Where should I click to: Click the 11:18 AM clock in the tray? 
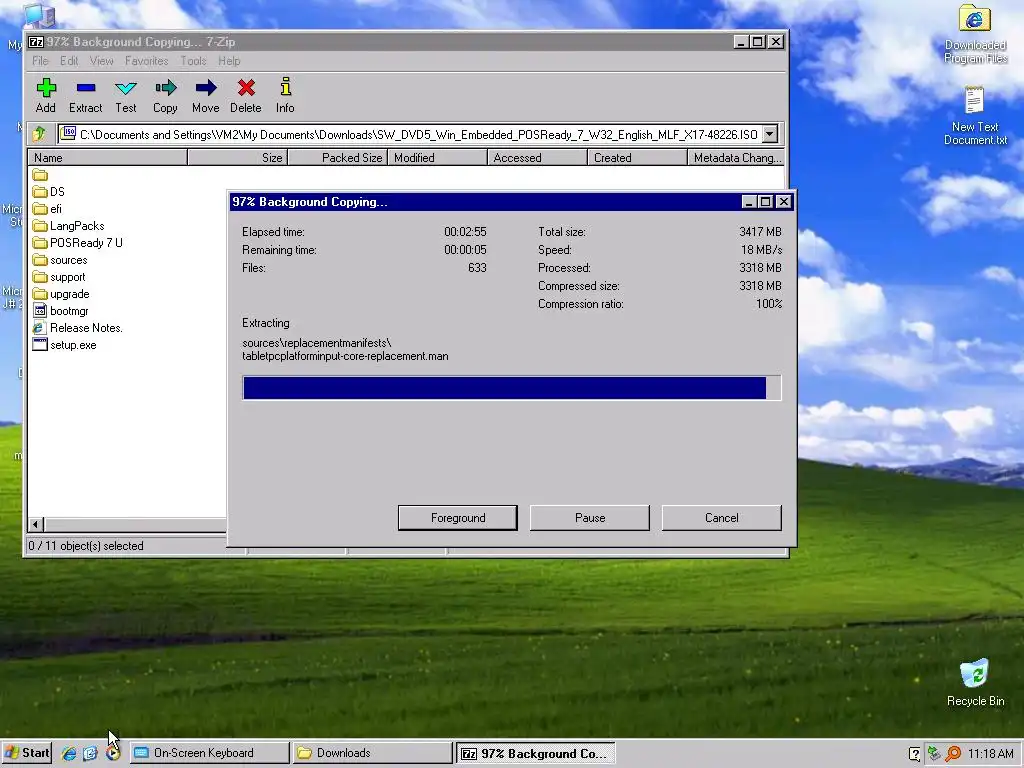(990, 753)
